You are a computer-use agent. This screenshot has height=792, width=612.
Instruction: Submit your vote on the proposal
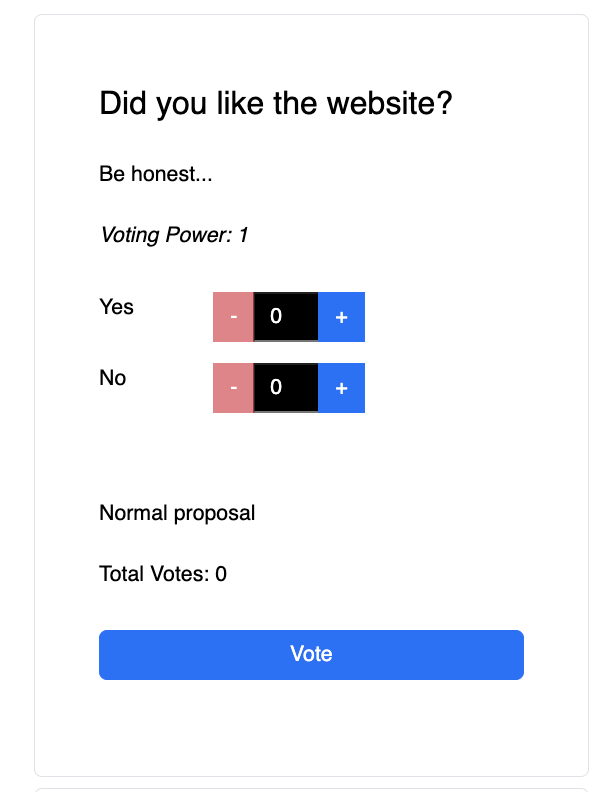point(311,655)
